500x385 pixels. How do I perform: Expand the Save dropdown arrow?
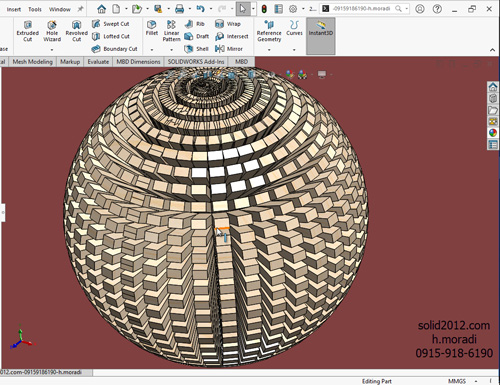(168, 9)
